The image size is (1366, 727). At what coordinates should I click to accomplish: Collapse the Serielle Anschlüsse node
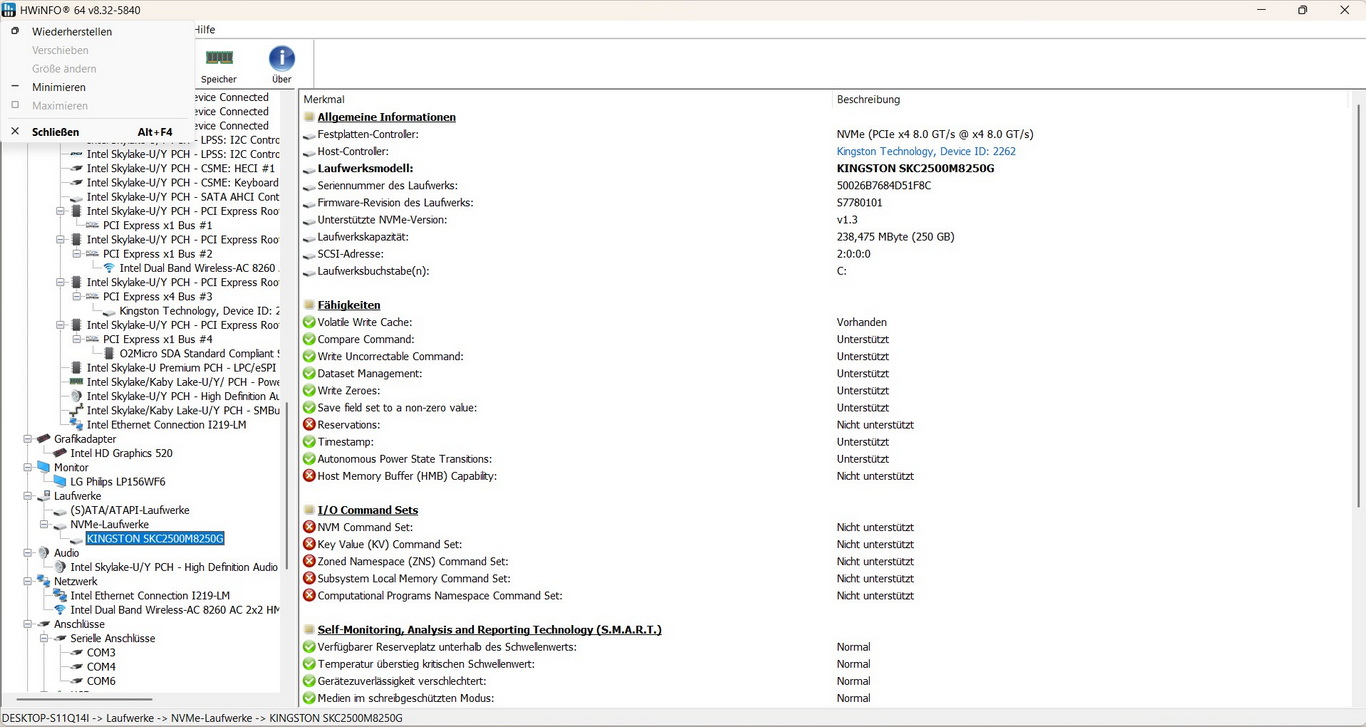coord(44,638)
